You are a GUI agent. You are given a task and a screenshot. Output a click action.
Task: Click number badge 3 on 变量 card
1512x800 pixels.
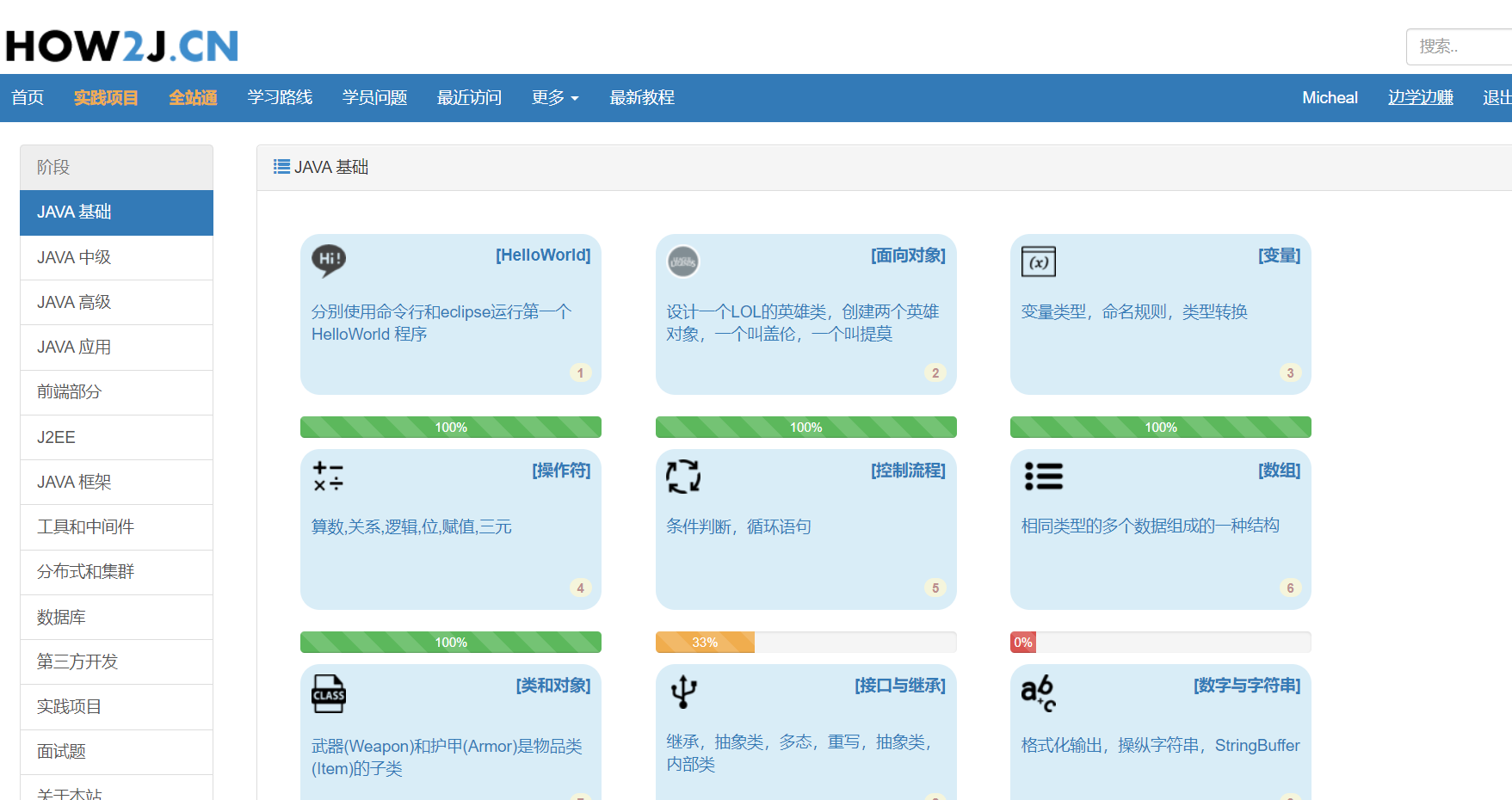pos(1290,372)
